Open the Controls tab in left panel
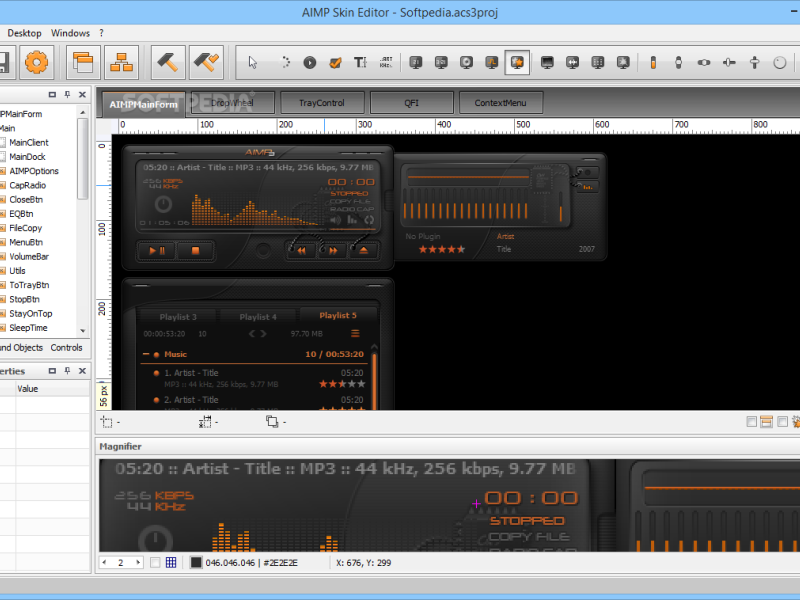This screenshot has height=600, width=800. 66,347
